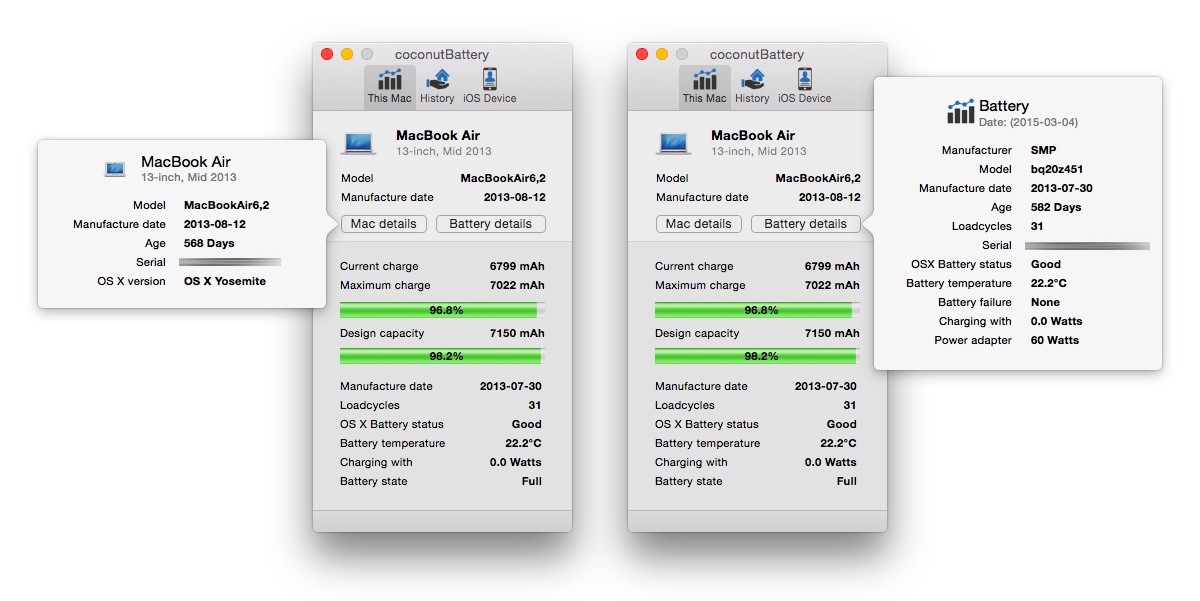Screen dimensions: 1200x601
Task: Close the left coconutBattery window
Action: tap(327, 54)
